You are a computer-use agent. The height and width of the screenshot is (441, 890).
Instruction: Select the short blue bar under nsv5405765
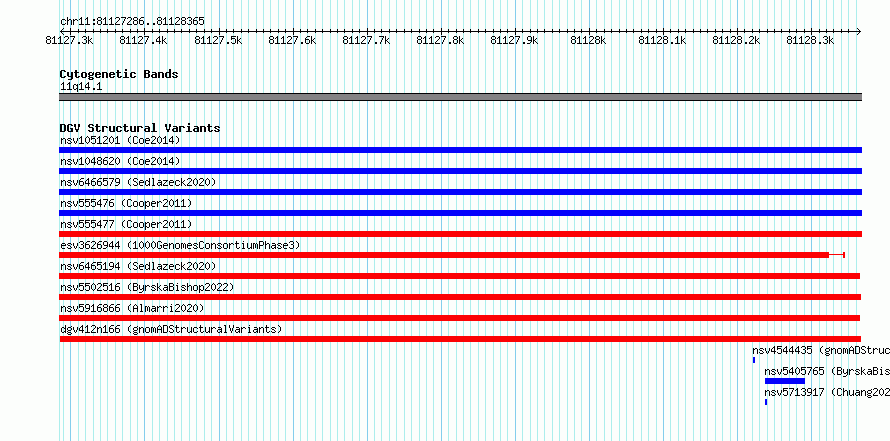(x=785, y=381)
